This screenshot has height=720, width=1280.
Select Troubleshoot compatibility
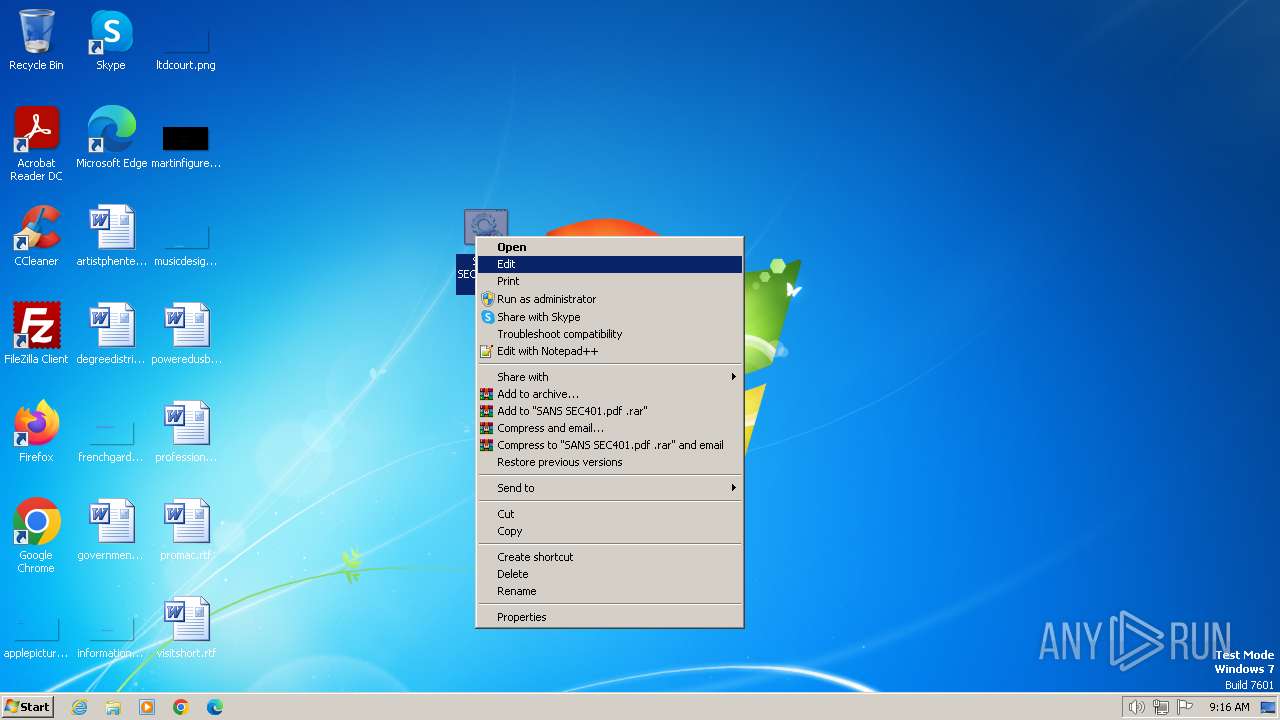pyautogui.click(x=610, y=334)
